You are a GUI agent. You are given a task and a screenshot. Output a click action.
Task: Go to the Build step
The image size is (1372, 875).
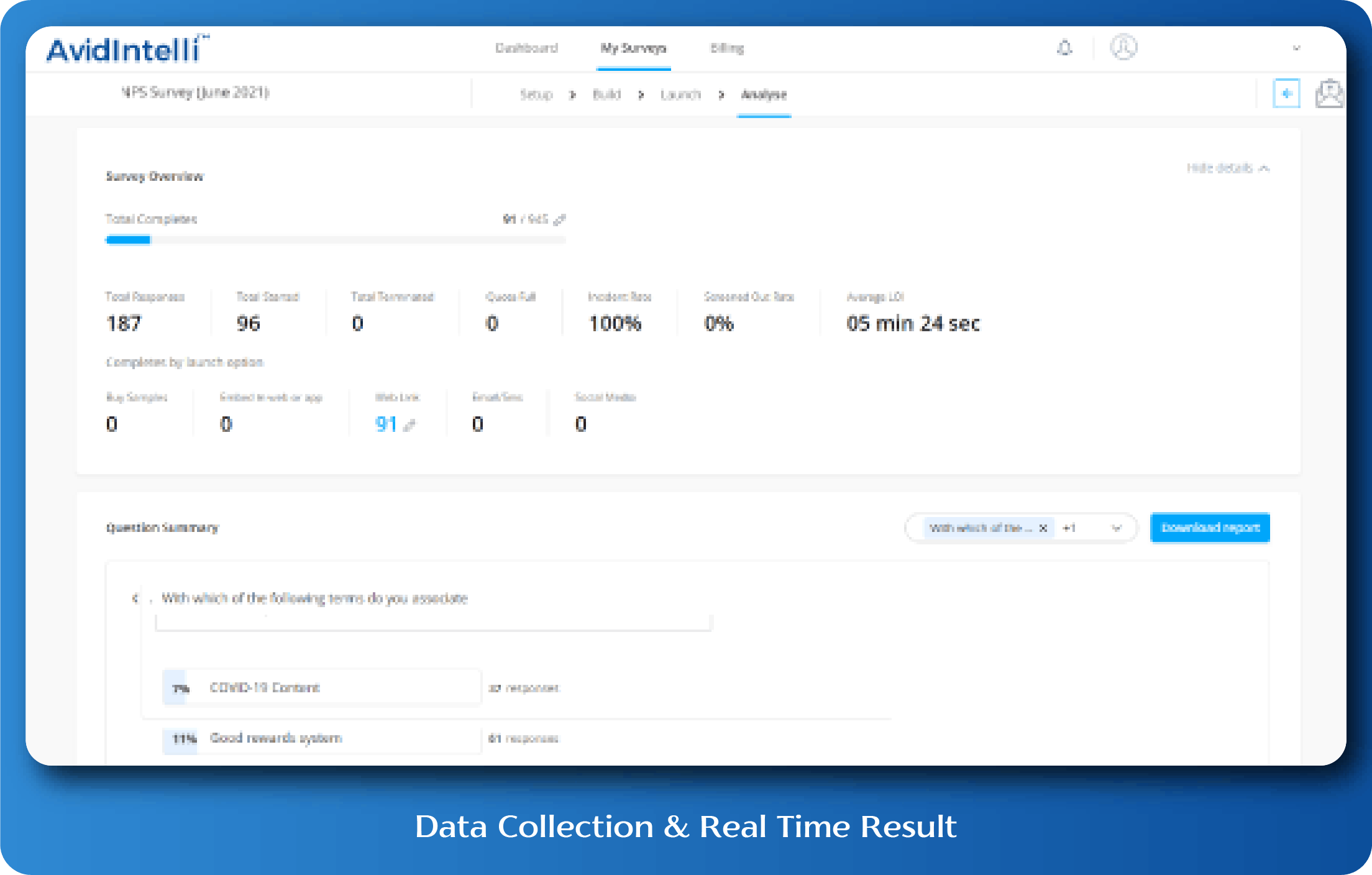click(606, 94)
